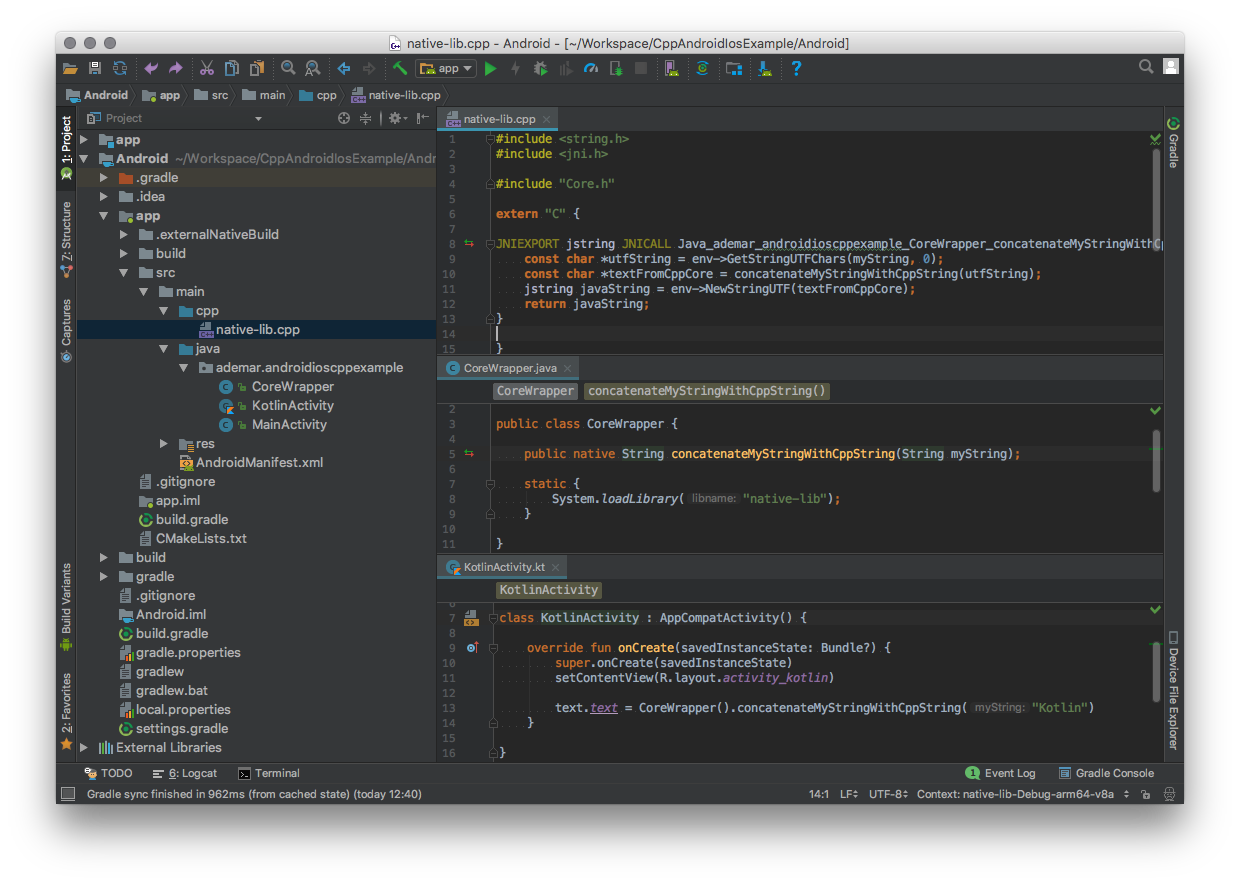1240x884 pixels.
Task: Open the AVD Manager from toolbar
Action: [671, 69]
